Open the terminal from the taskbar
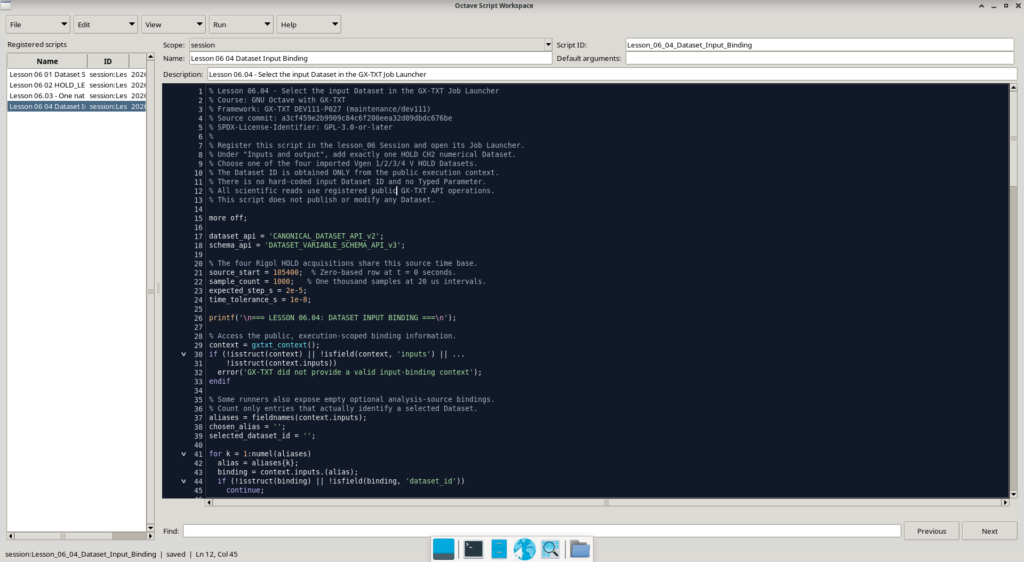Viewport: 1024px width, 562px height. (x=473, y=549)
